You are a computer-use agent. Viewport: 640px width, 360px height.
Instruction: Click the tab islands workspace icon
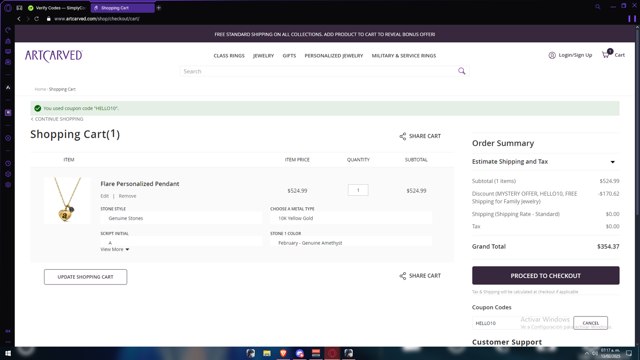(19, 8)
